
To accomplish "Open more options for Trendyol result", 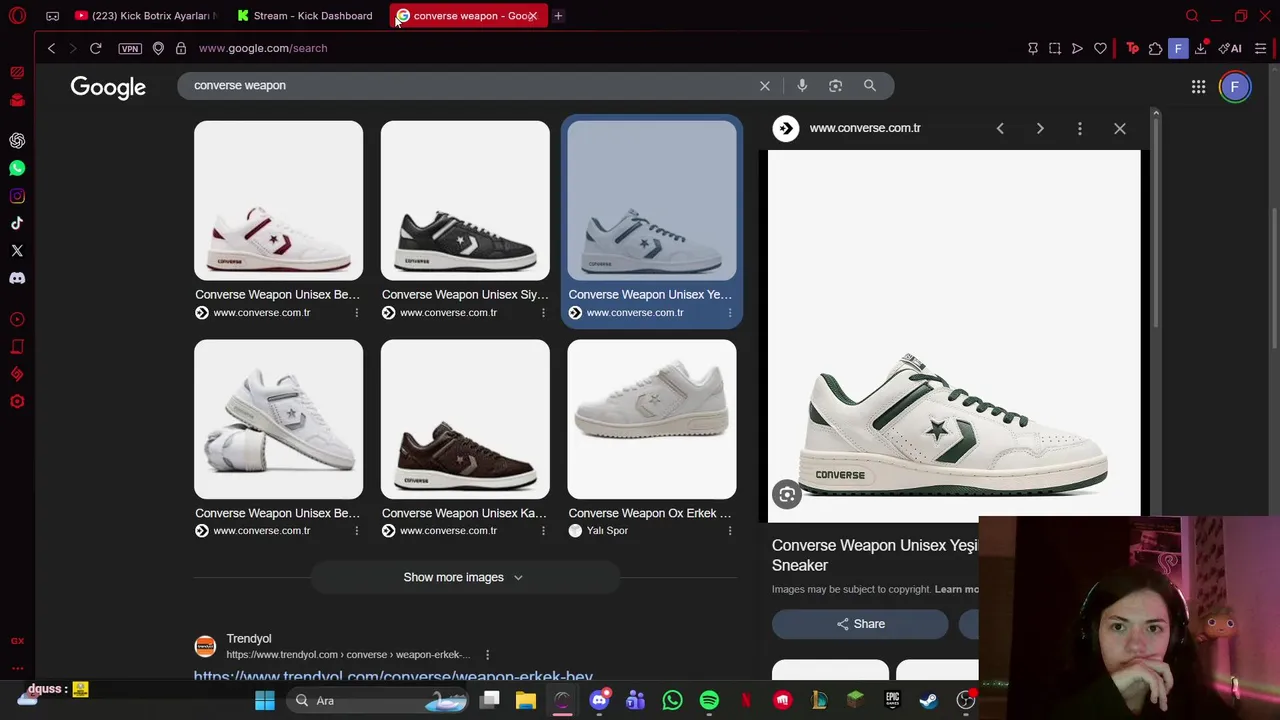I will (x=487, y=655).
